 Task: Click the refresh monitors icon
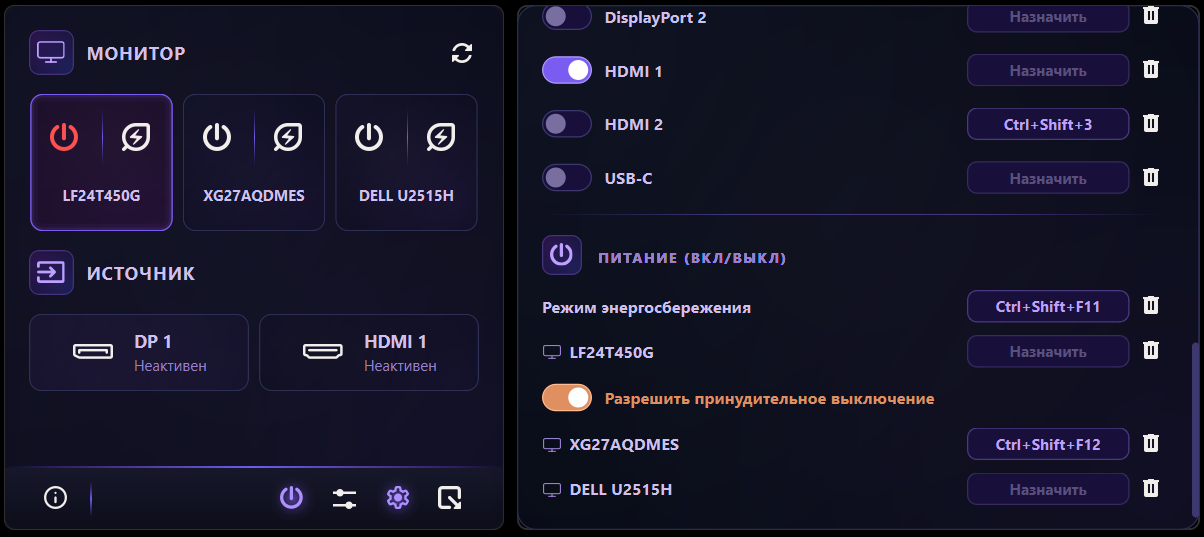(461, 53)
